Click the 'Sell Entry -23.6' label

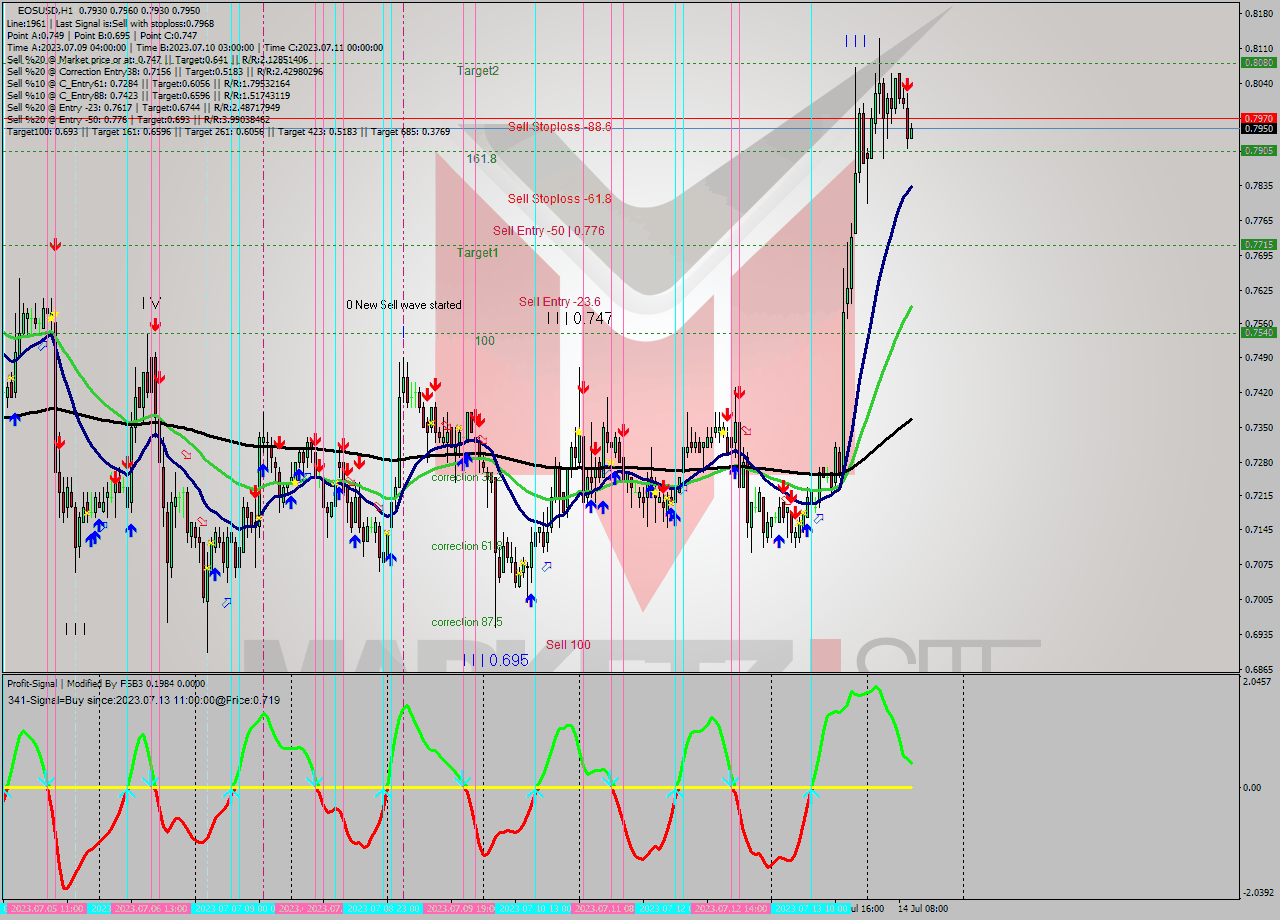pos(559,302)
